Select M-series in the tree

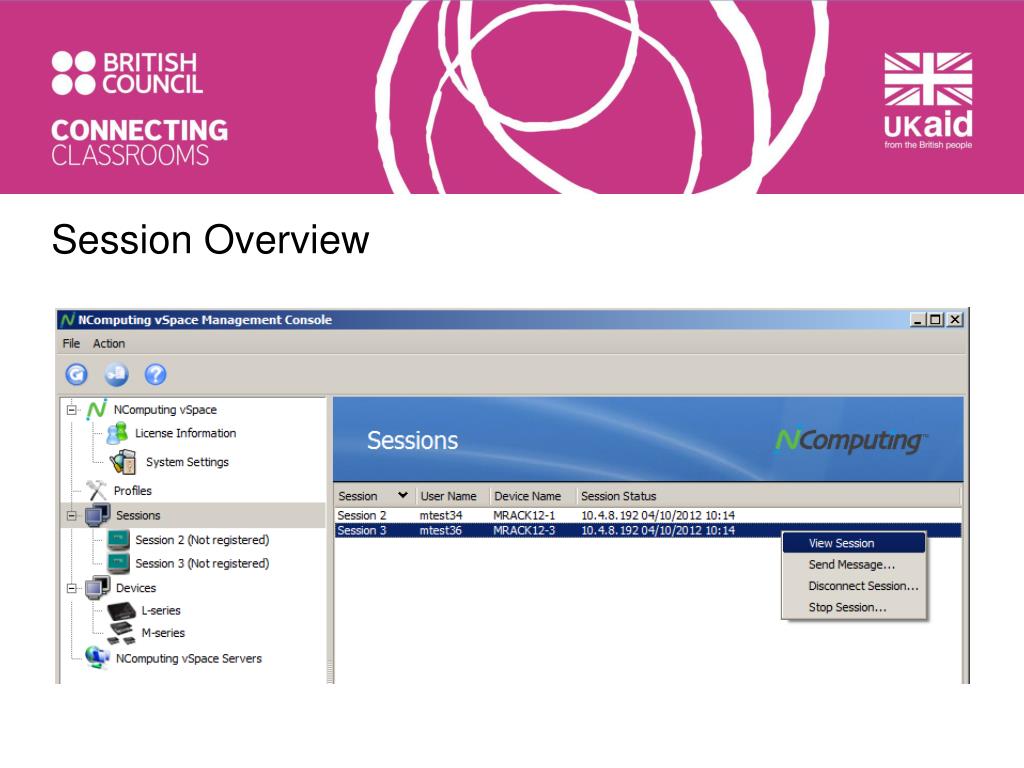pos(163,633)
